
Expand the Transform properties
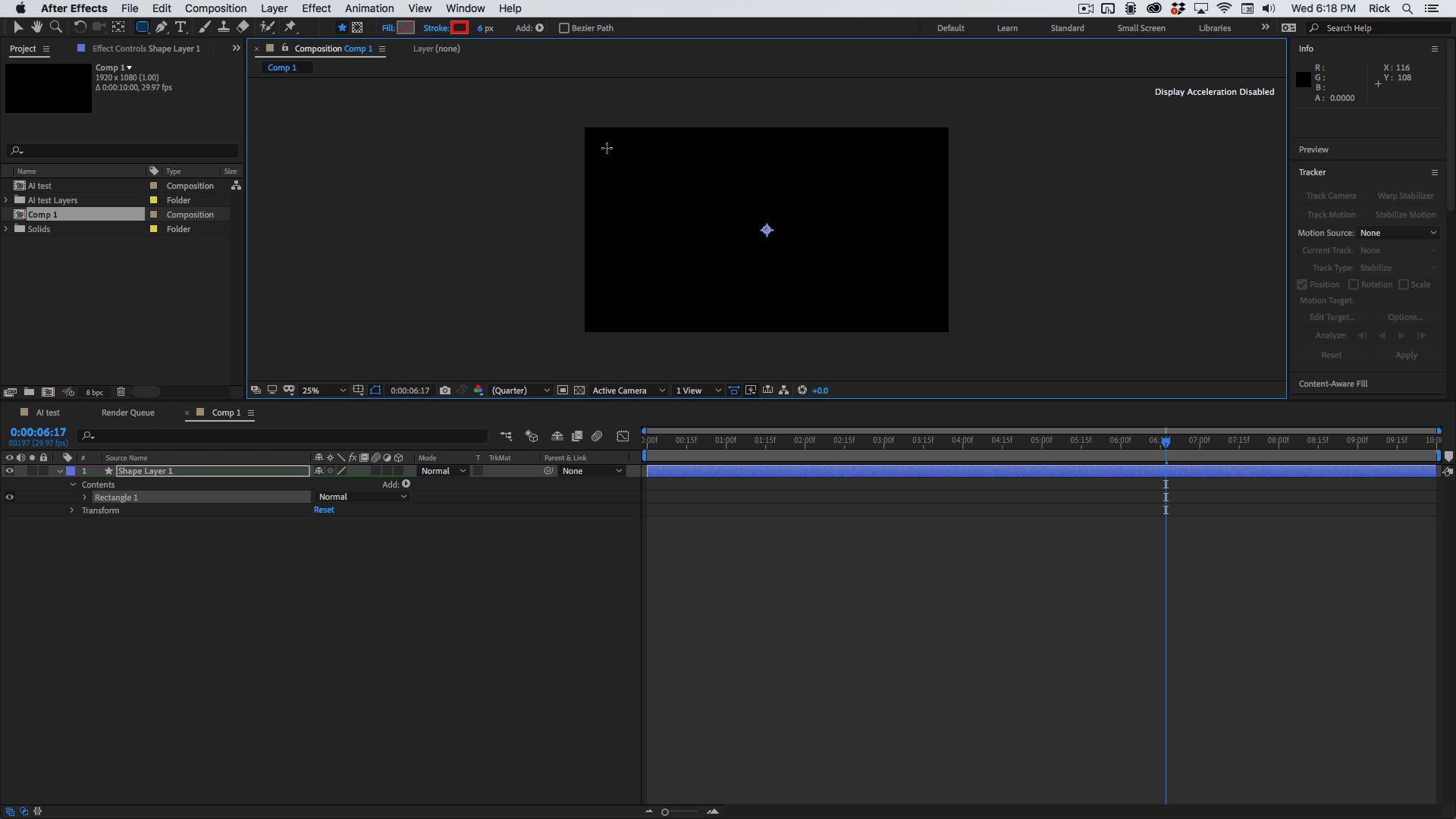[73, 510]
